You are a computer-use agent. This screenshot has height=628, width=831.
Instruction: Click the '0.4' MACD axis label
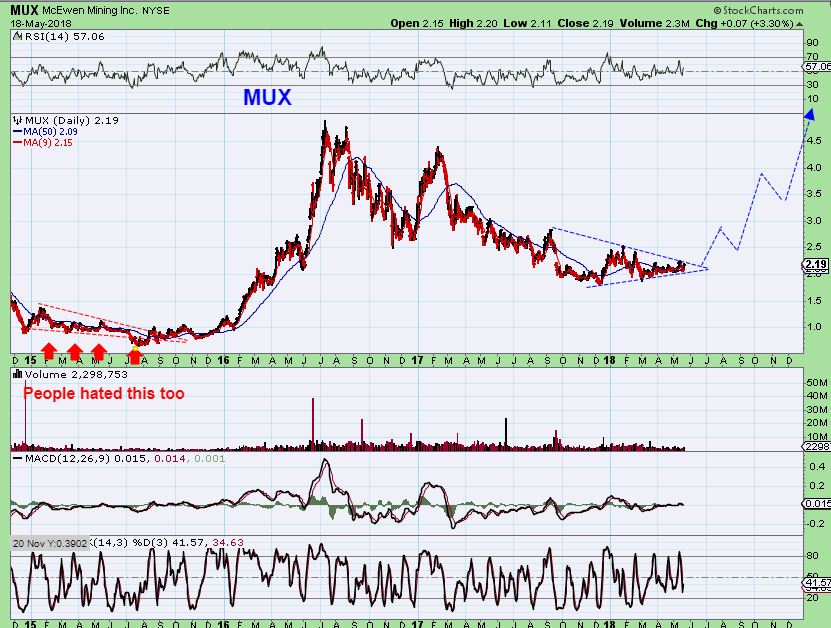[817, 466]
